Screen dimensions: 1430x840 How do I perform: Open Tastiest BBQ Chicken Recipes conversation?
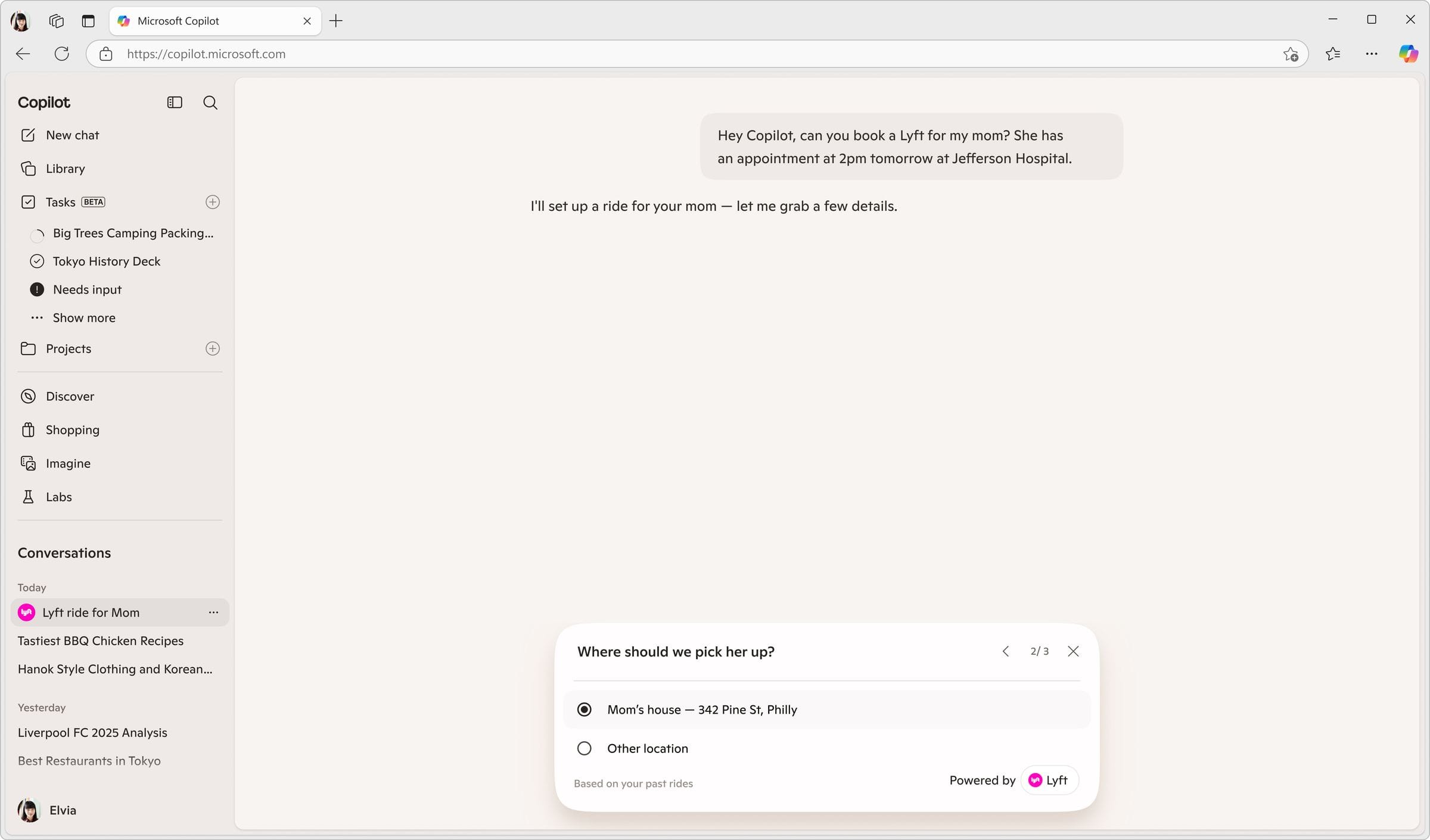(101, 641)
